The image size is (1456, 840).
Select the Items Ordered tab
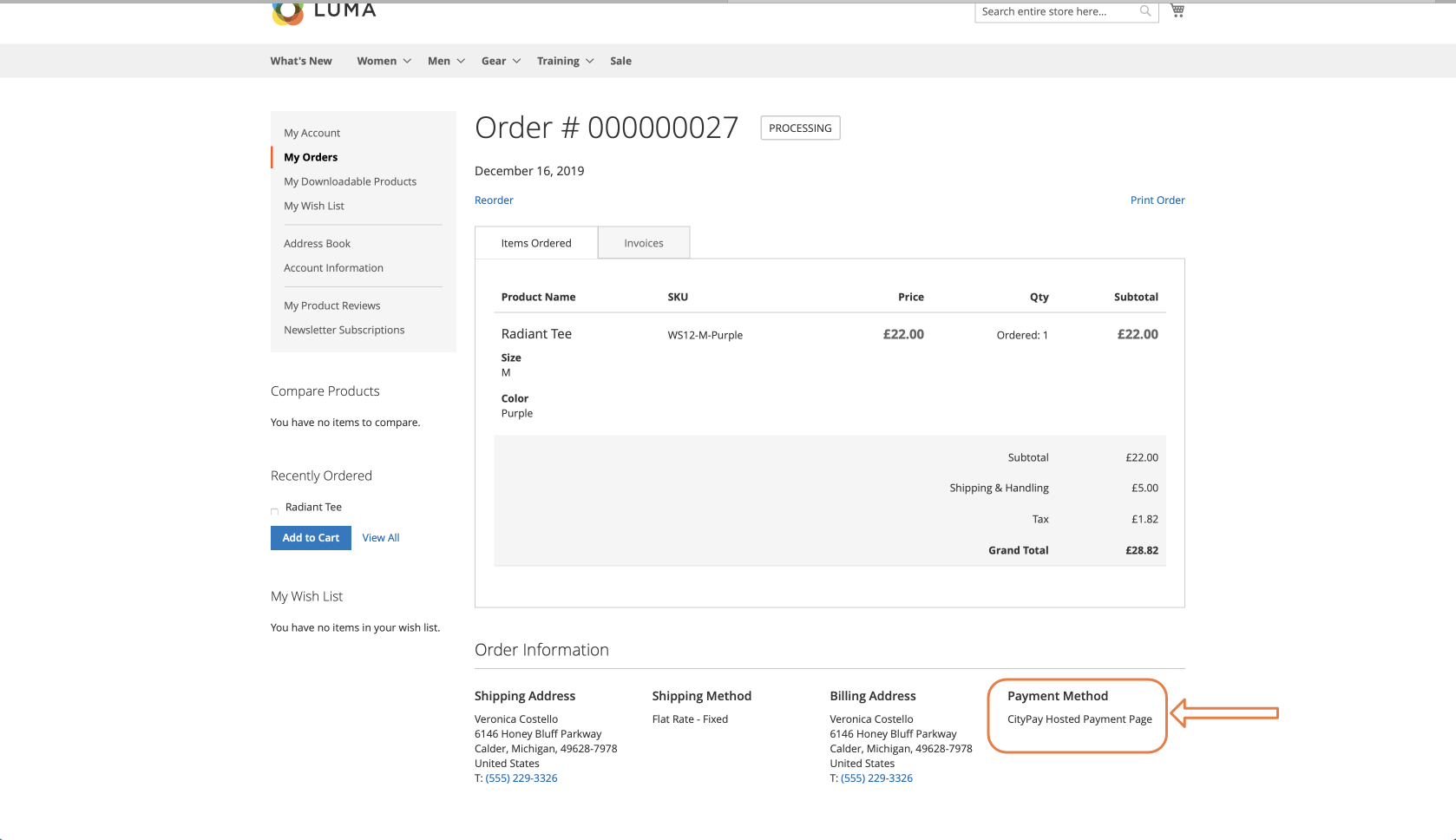click(535, 242)
